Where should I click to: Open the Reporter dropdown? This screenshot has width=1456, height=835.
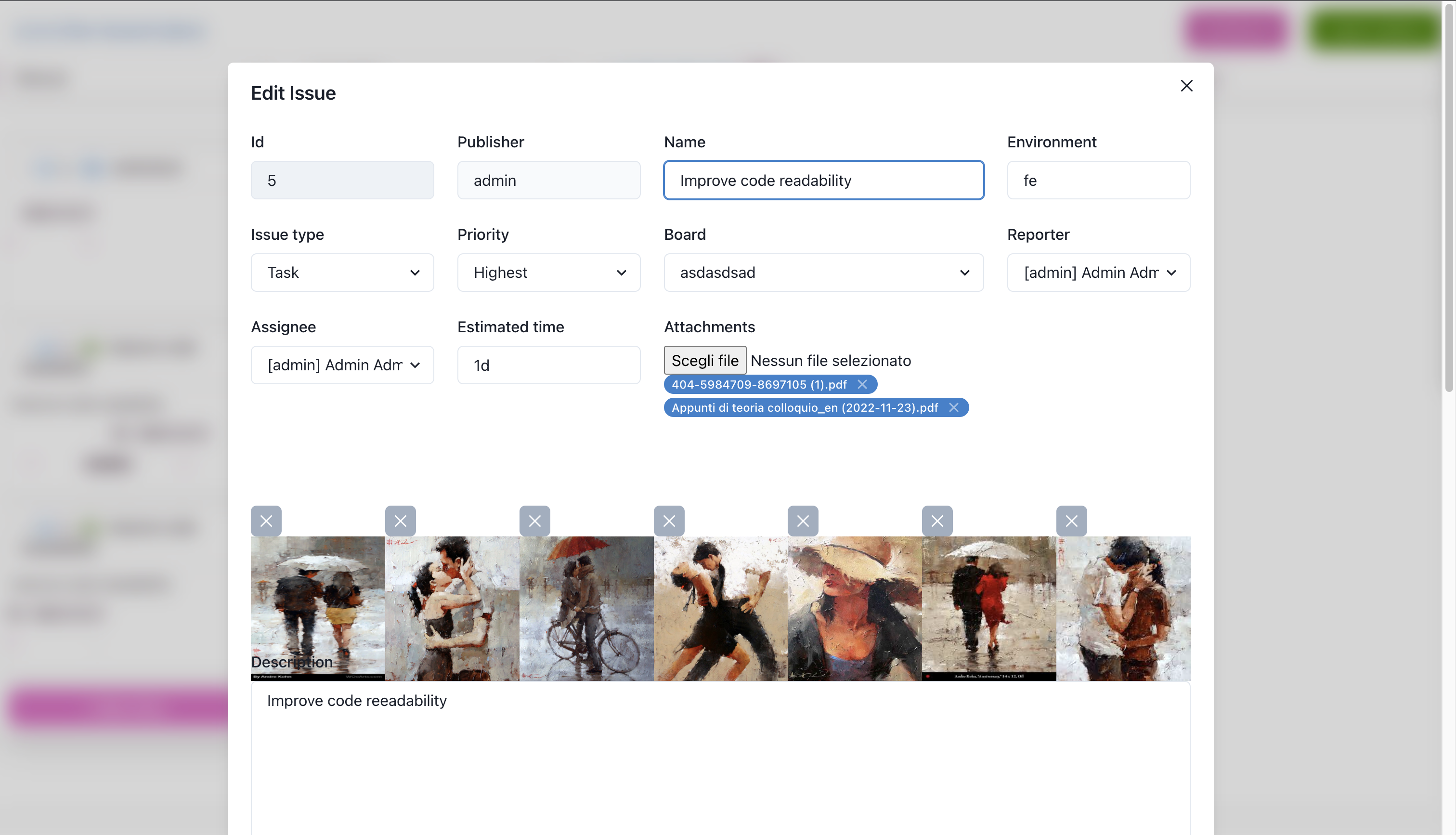pos(1098,273)
